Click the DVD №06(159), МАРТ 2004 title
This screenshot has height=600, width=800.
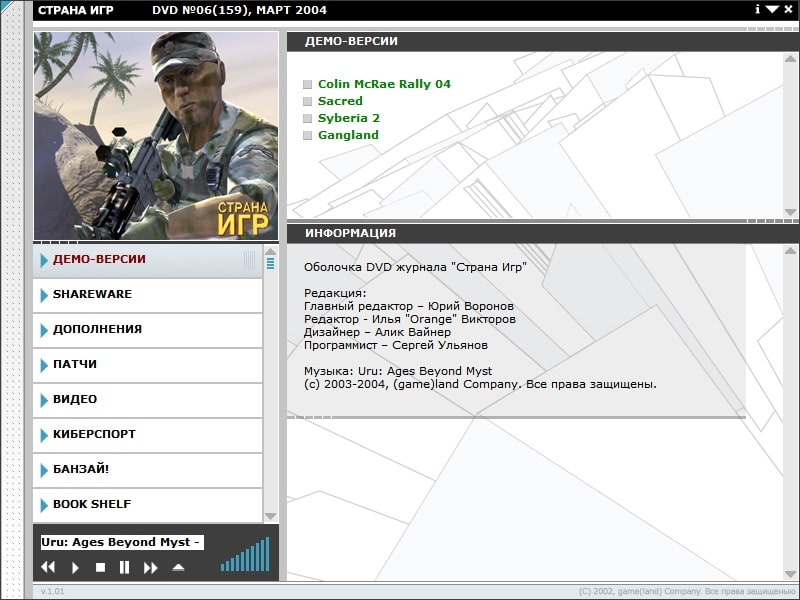239,10
